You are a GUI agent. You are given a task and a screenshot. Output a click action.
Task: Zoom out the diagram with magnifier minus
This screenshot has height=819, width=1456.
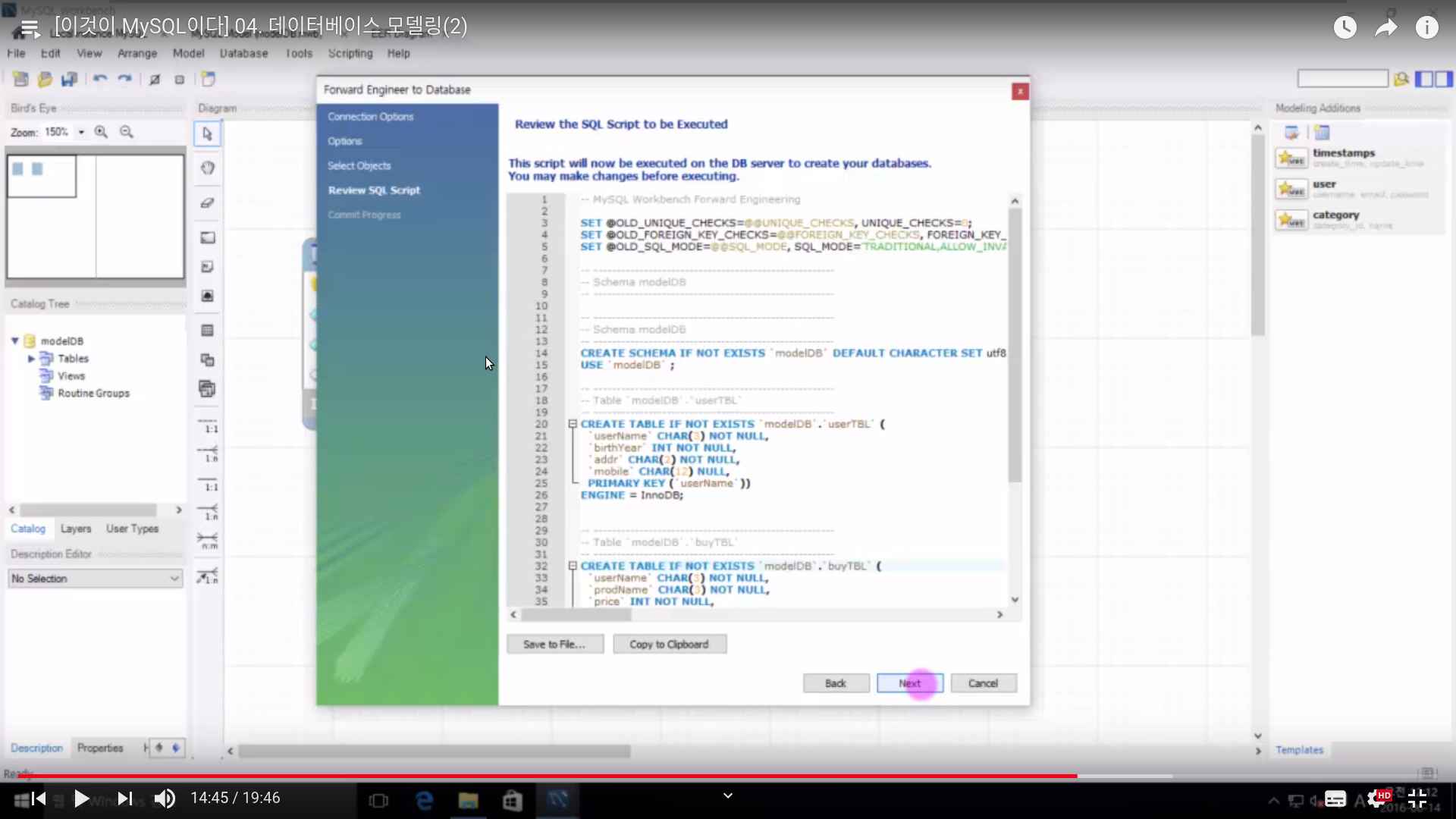[127, 132]
